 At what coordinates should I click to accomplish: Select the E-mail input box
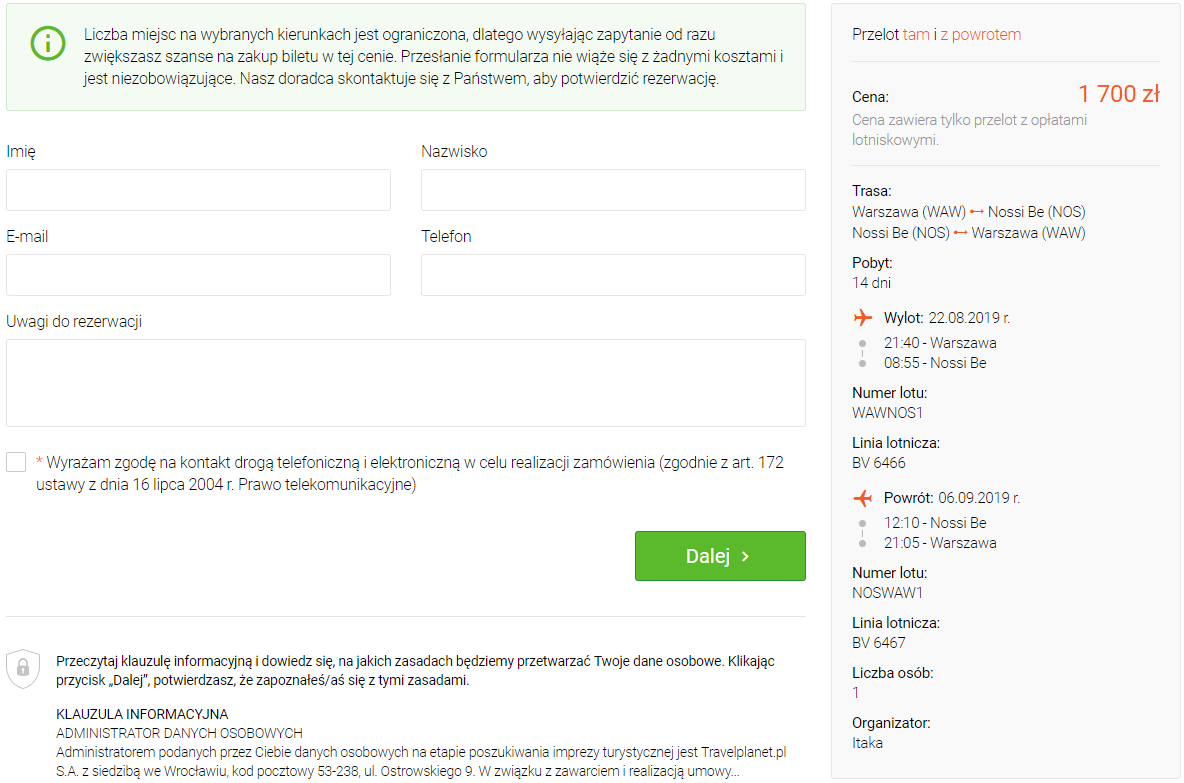[x=198, y=275]
